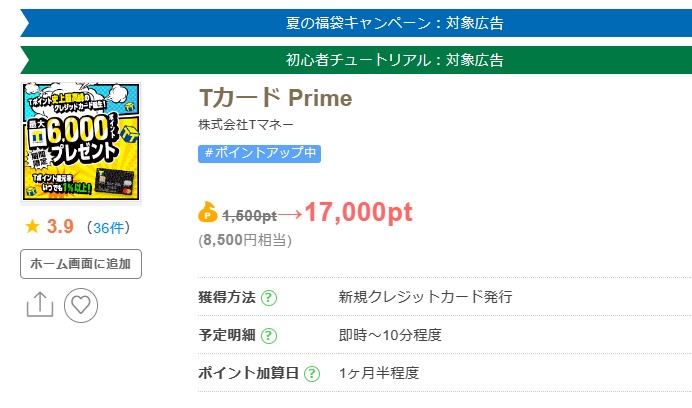Screen dimensions: 692x408
Task: Click the Tカード Prime title
Action: pos(276,98)
